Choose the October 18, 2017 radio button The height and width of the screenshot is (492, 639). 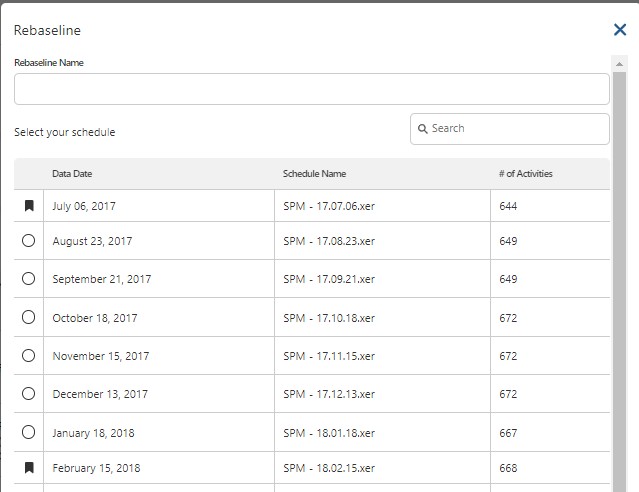click(x=28, y=318)
